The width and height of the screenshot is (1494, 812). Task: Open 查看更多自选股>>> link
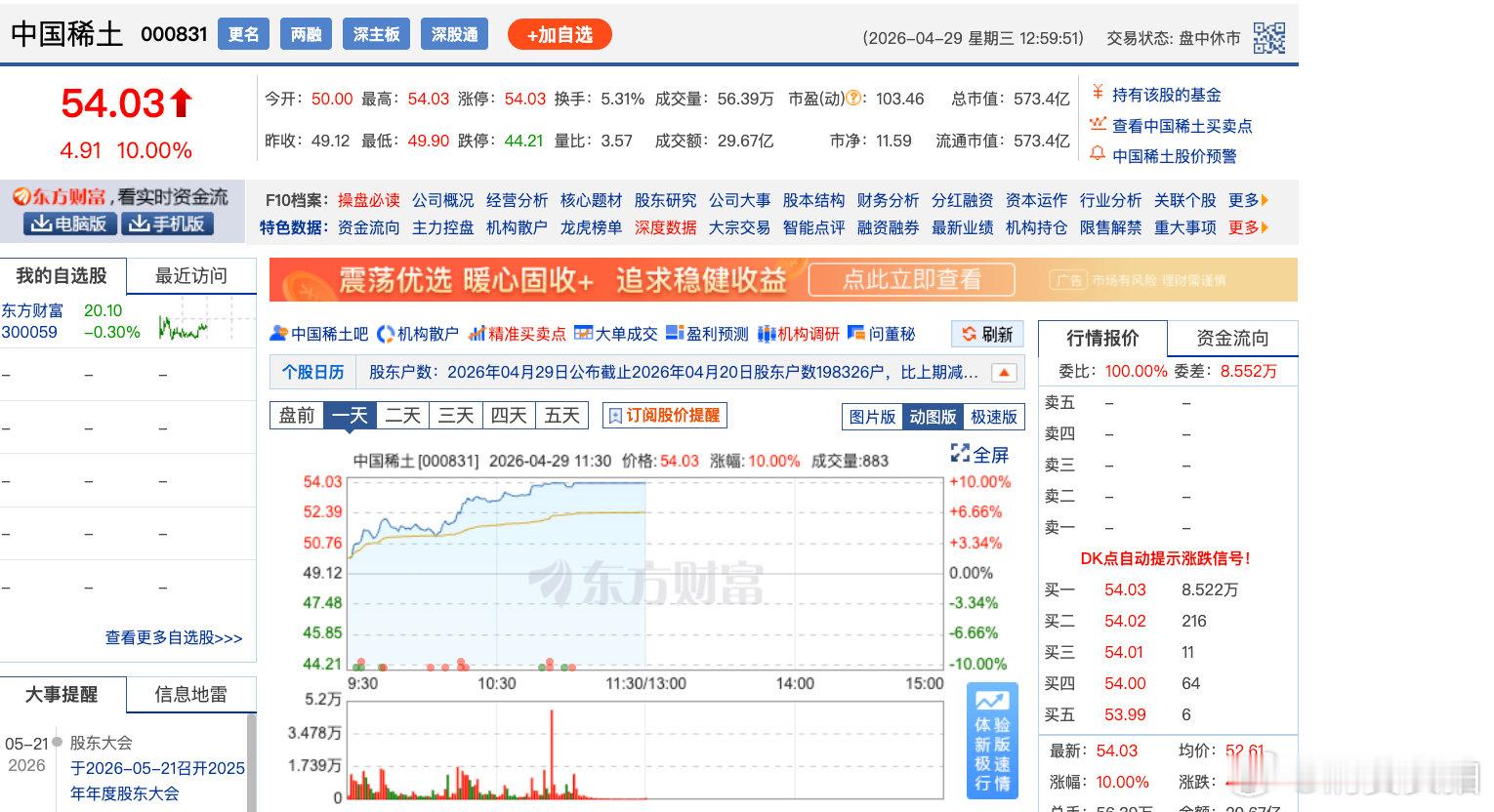(174, 637)
